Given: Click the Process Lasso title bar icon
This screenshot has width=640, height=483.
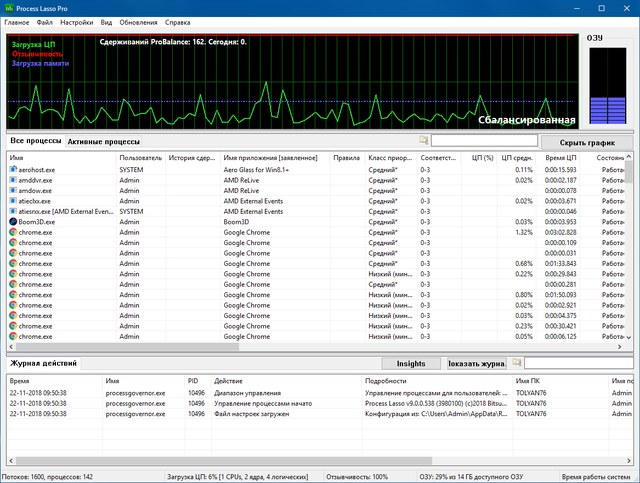Looking at the screenshot, I should 8,7.
